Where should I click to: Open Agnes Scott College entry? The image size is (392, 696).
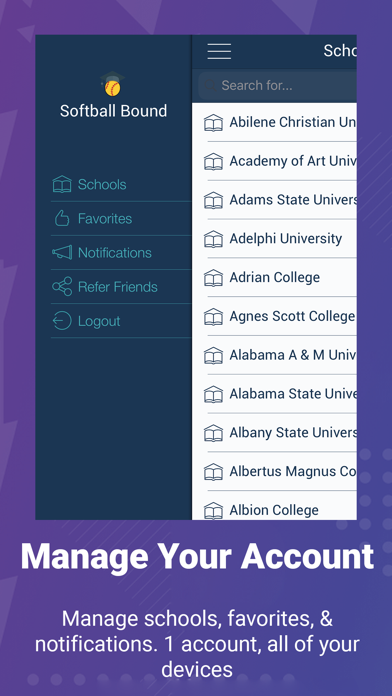[x=274, y=316]
